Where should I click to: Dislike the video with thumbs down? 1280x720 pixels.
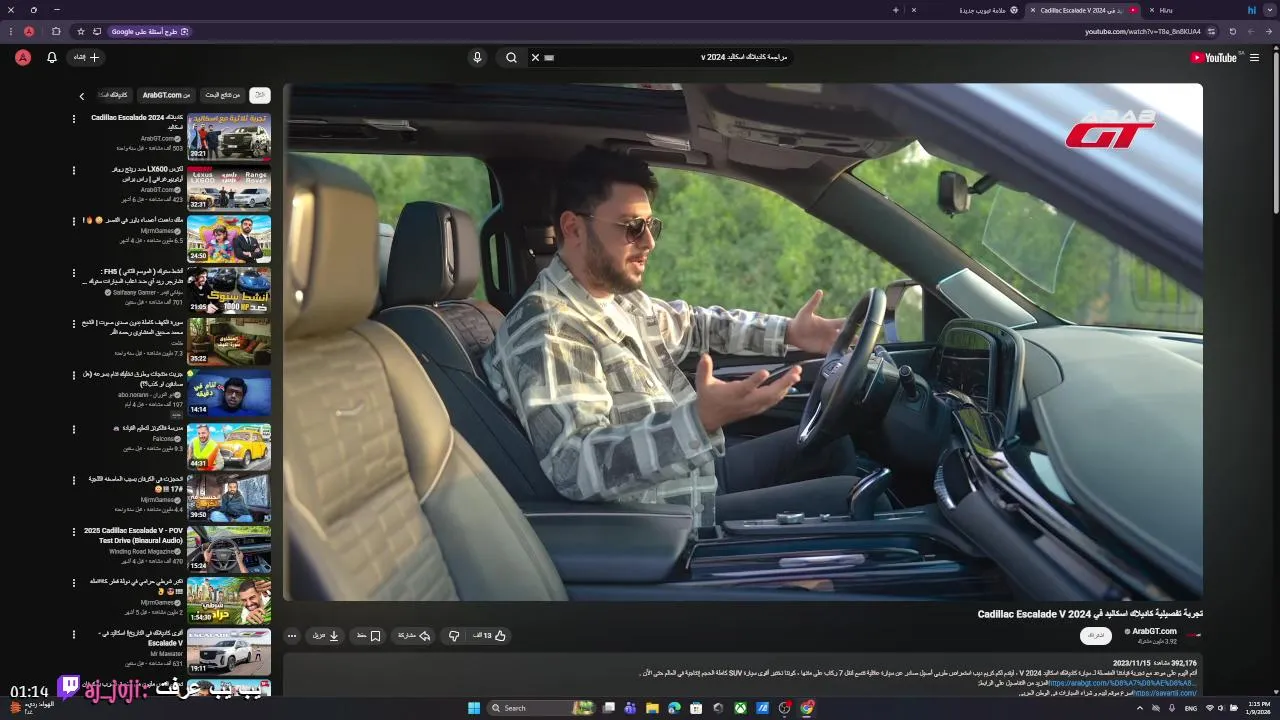click(454, 635)
